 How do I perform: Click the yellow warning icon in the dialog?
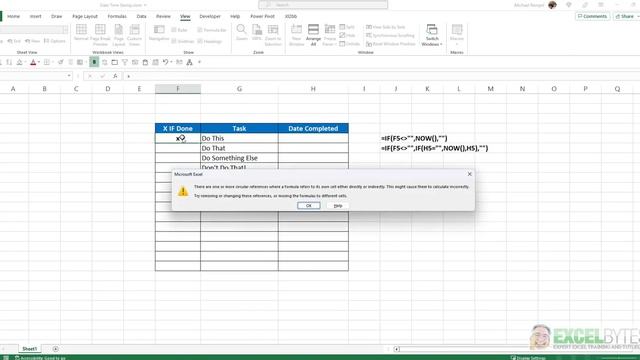183,191
